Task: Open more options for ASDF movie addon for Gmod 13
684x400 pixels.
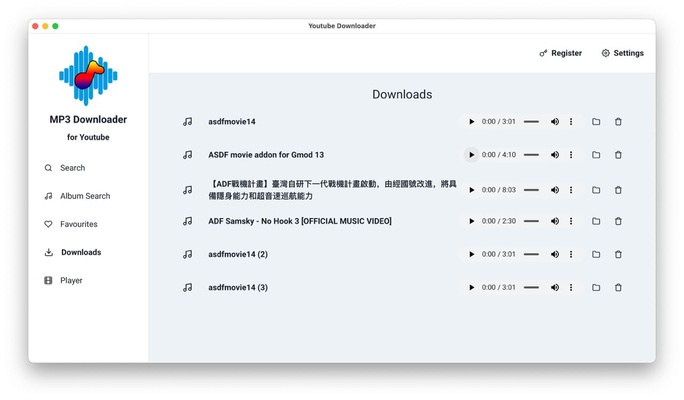Action: click(x=571, y=155)
